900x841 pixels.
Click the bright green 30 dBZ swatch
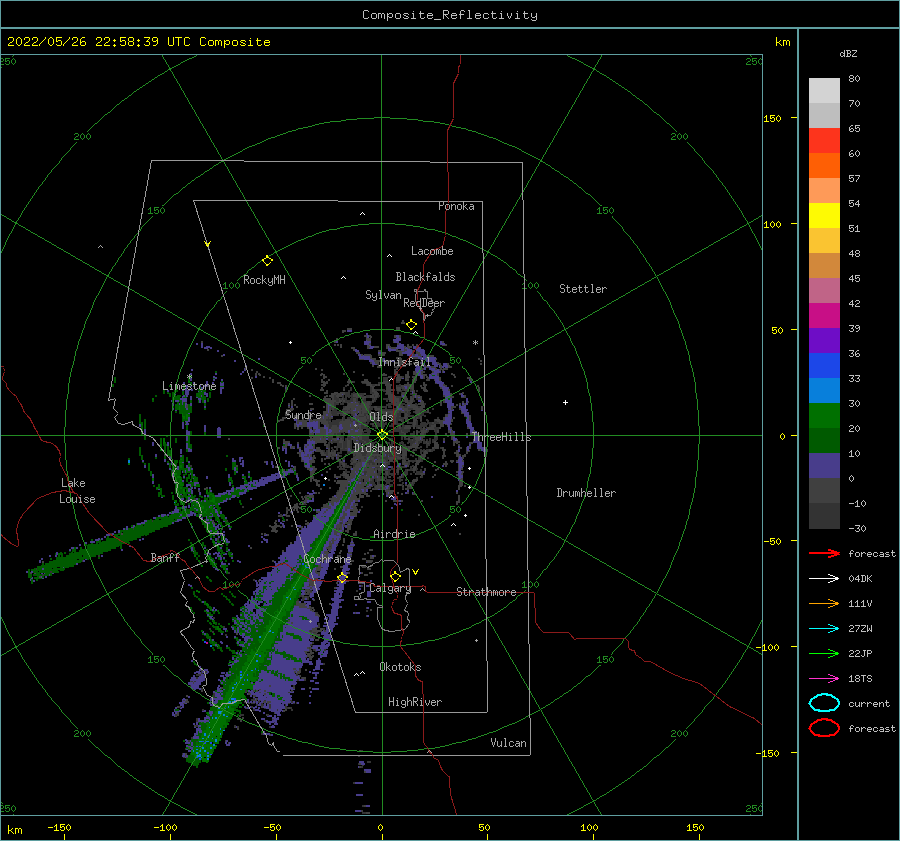824,415
